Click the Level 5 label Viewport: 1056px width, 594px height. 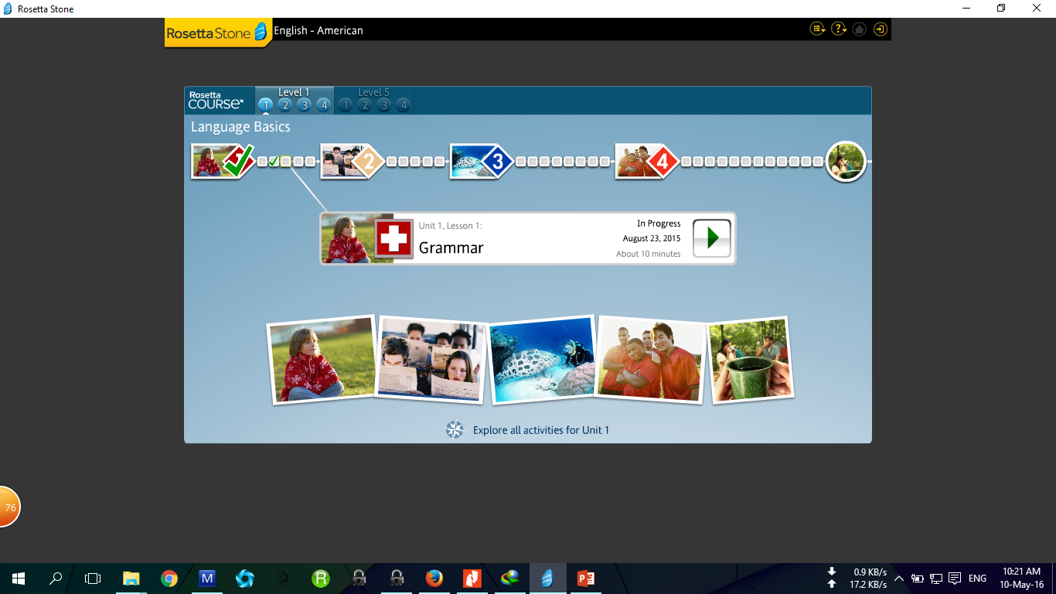[x=374, y=92]
